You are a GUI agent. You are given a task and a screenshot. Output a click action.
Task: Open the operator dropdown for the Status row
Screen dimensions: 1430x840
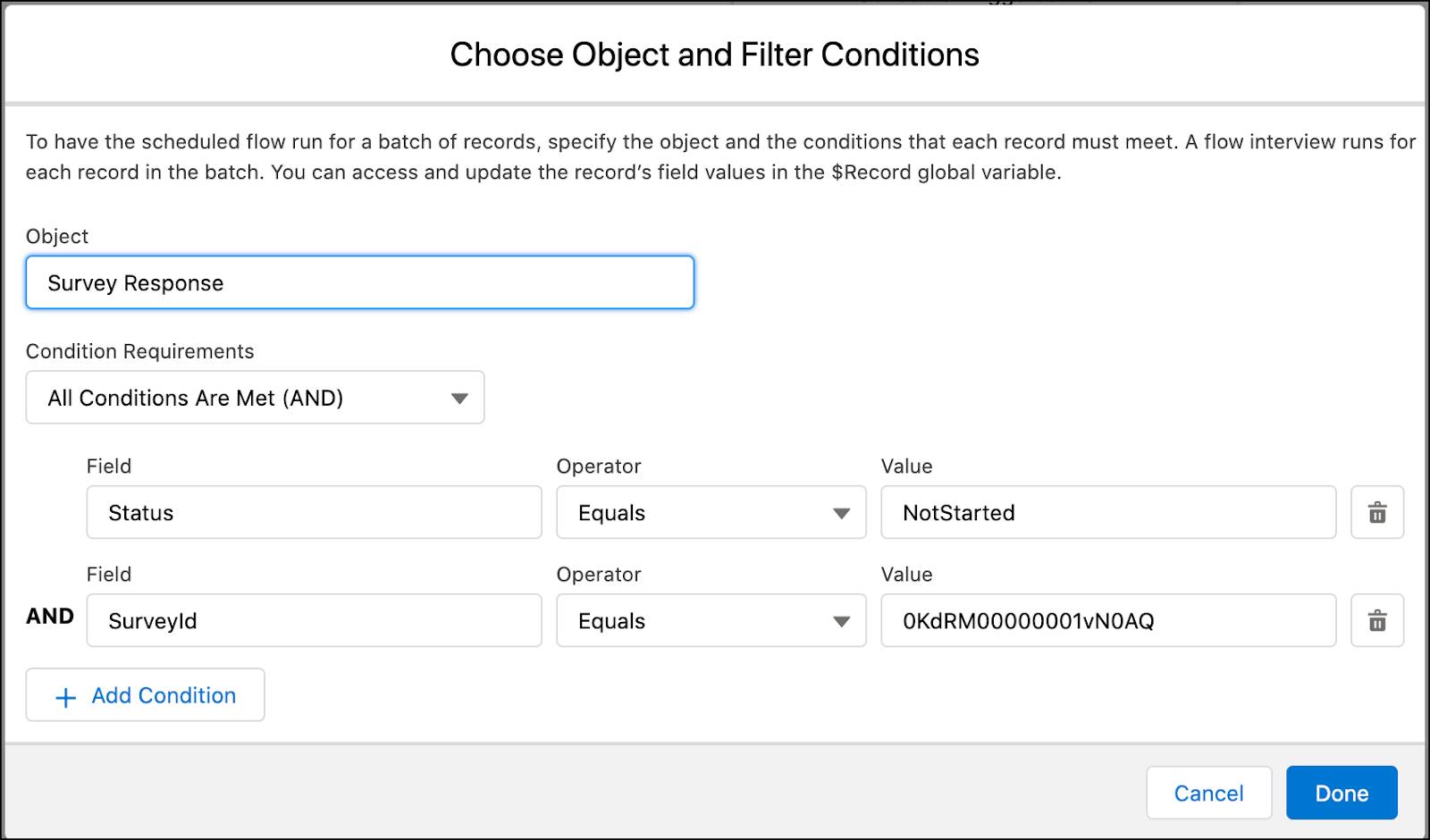pos(711,512)
